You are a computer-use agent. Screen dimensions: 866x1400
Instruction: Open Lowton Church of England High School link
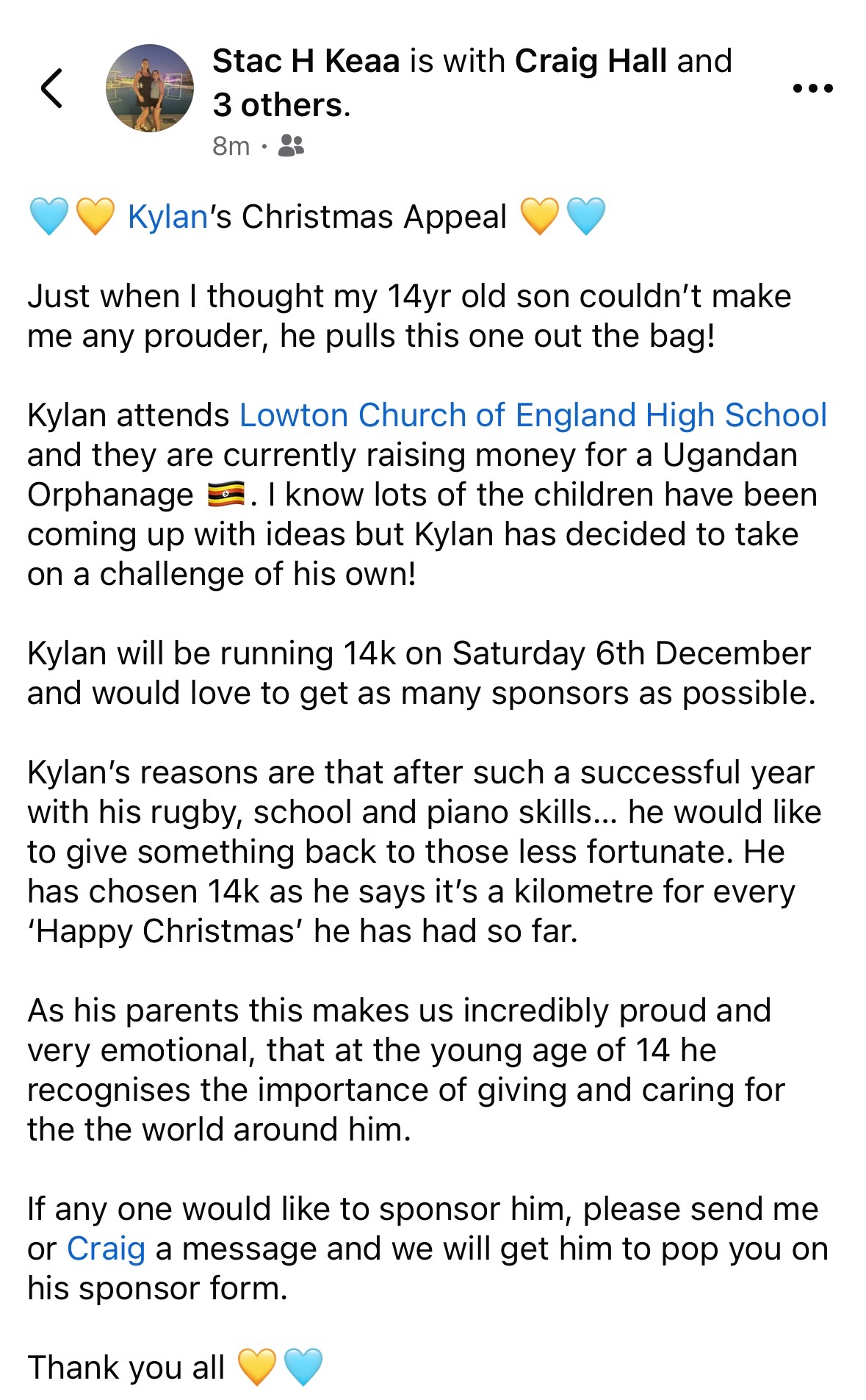[x=533, y=415]
